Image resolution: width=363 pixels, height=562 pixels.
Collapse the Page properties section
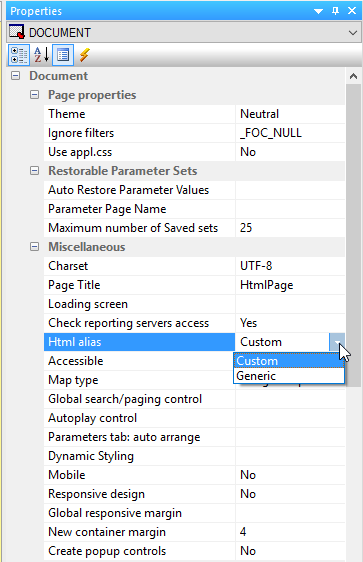click(34, 95)
